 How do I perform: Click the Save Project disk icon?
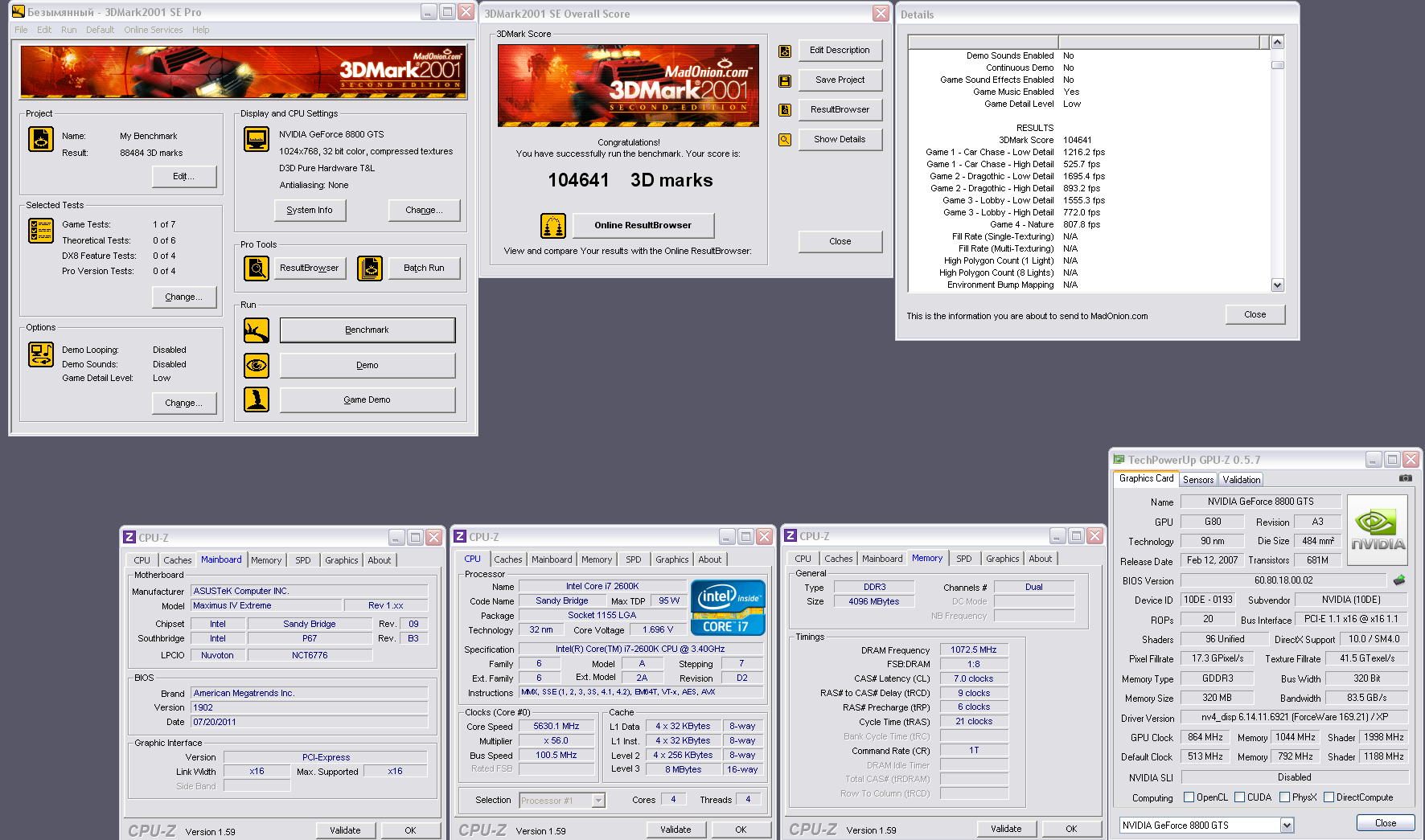[x=785, y=80]
